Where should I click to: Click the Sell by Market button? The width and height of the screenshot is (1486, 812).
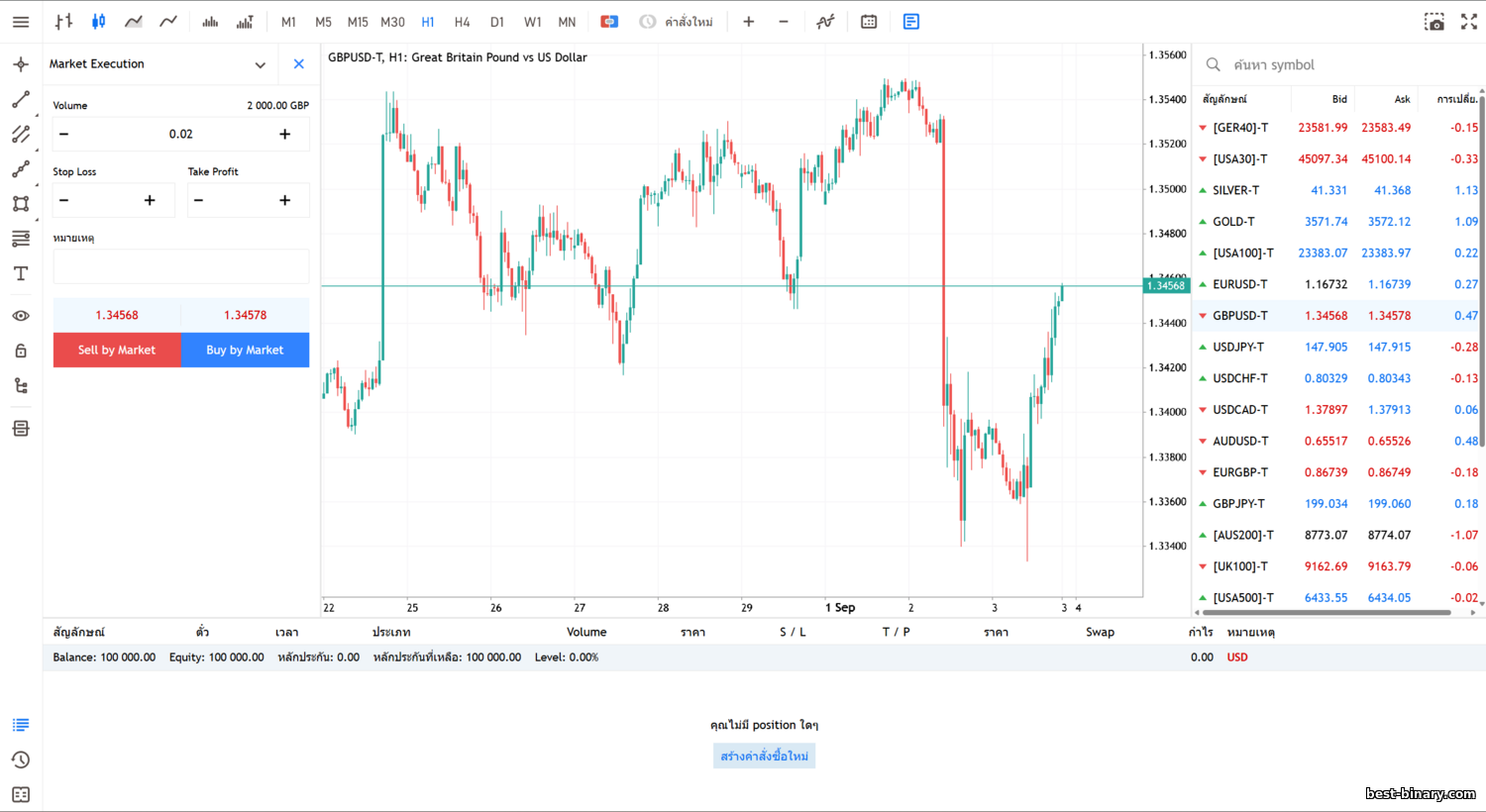click(117, 350)
